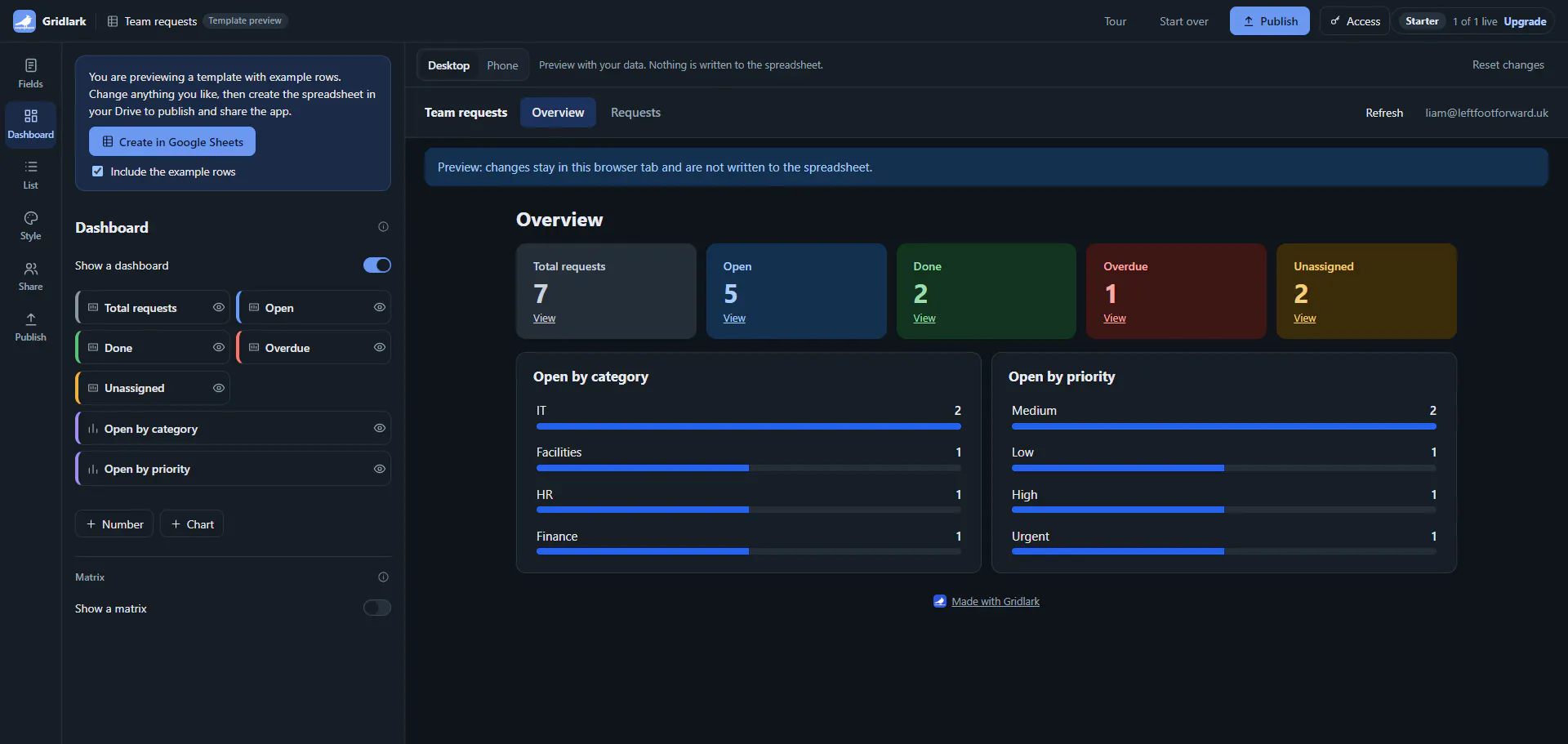1568x744 pixels.
Task: Click the Overdue tile number icon
Action: point(254,348)
